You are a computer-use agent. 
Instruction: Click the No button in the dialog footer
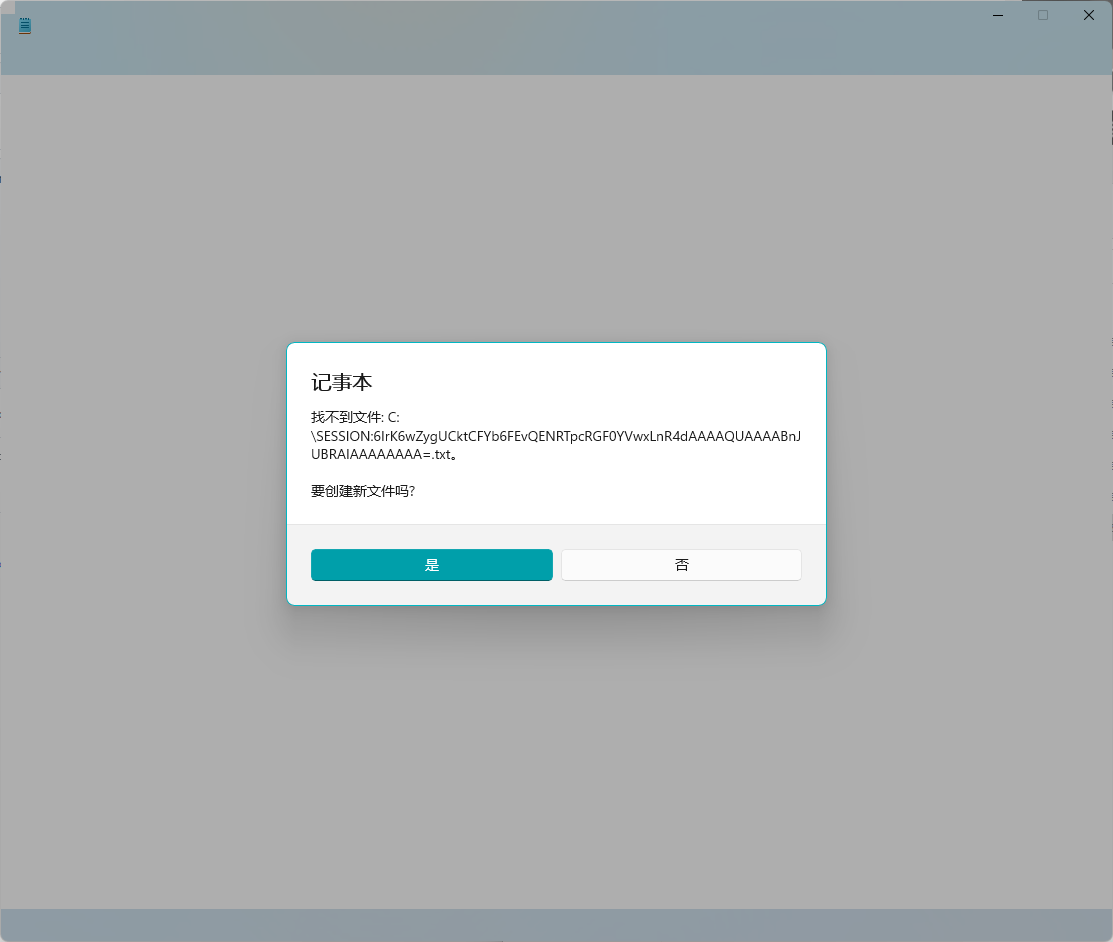(x=681, y=564)
